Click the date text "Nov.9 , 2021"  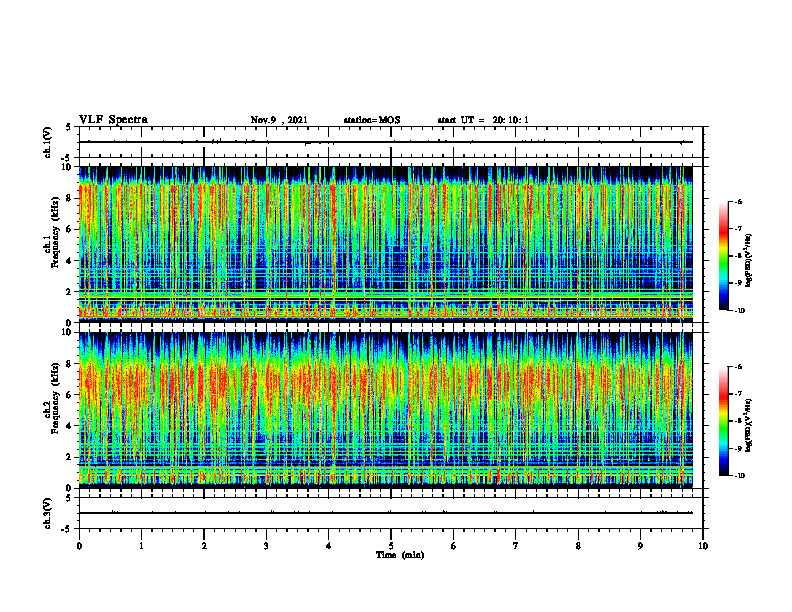pos(279,120)
